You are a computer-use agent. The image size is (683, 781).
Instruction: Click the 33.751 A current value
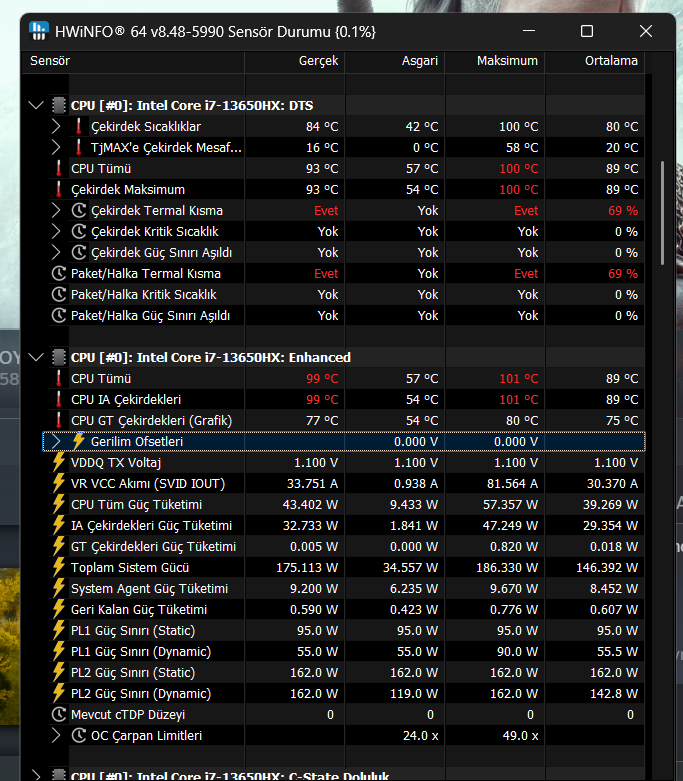[x=312, y=483]
